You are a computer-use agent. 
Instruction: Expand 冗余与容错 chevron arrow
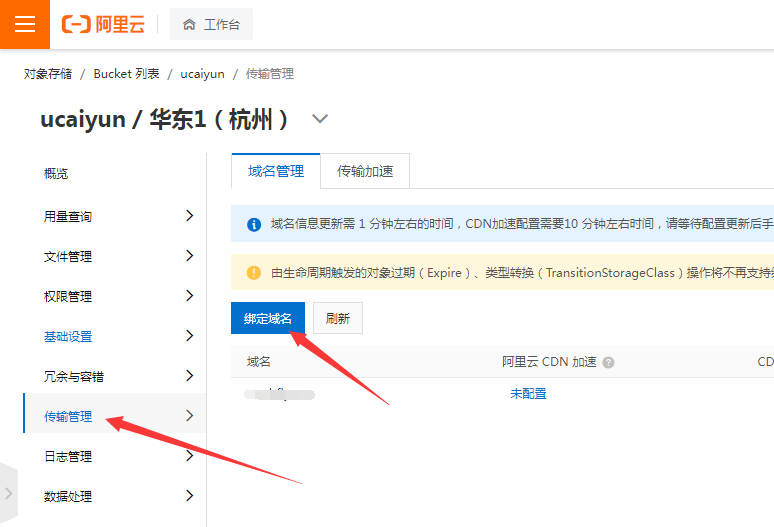pos(190,376)
